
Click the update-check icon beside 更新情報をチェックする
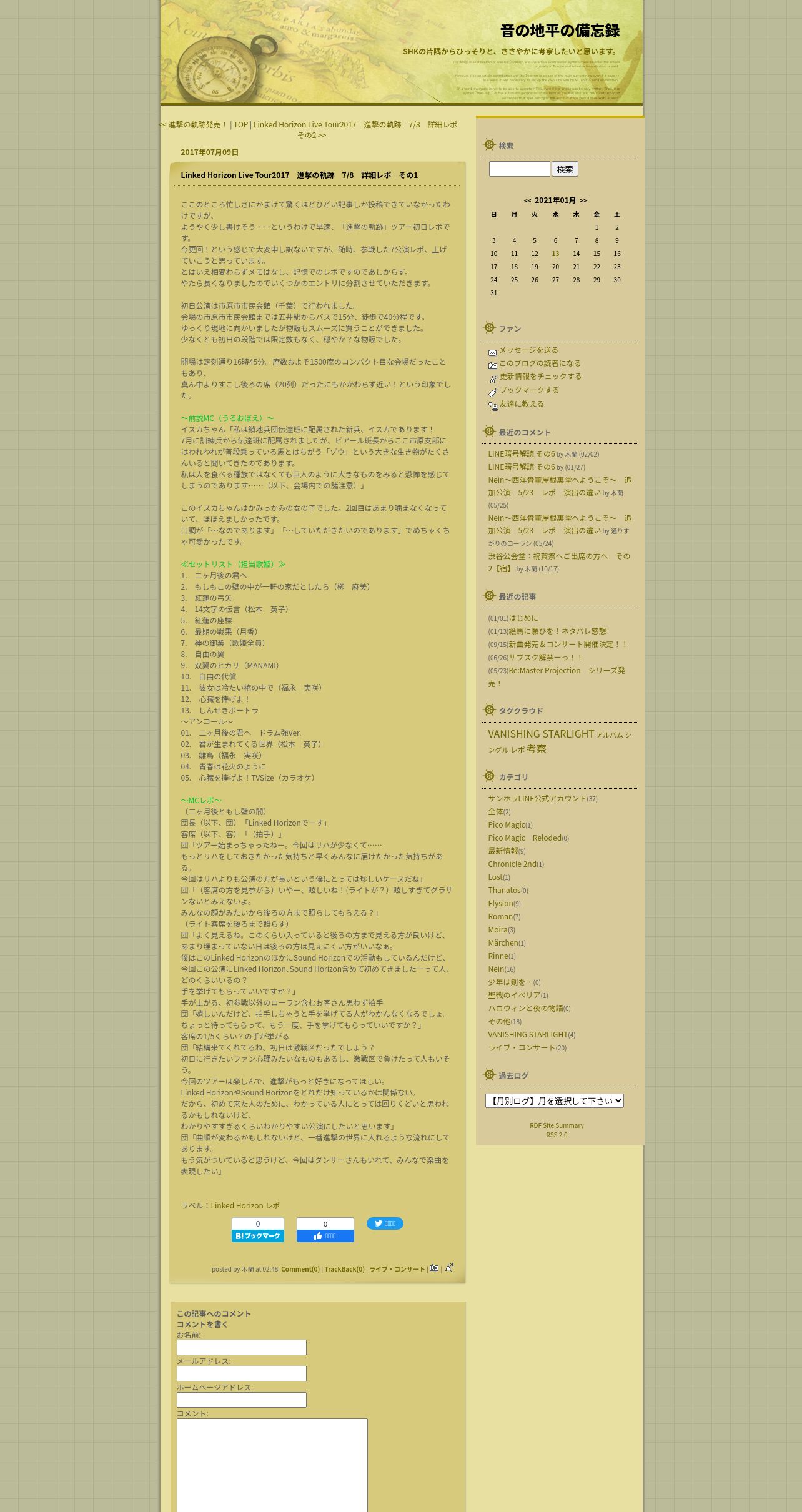click(493, 379)
